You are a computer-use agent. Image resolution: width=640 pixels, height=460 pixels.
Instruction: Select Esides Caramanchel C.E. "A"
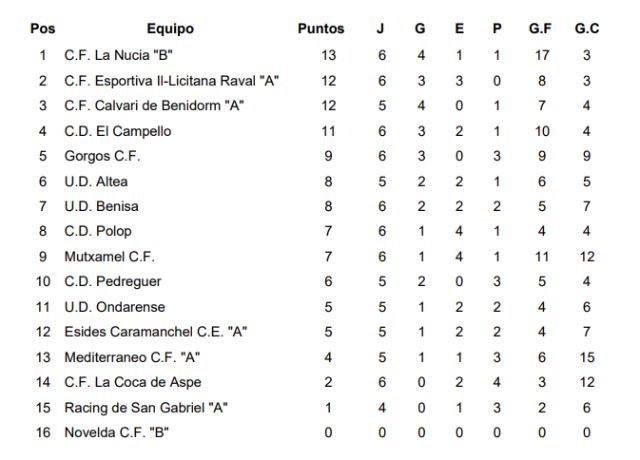pos(155,332)
